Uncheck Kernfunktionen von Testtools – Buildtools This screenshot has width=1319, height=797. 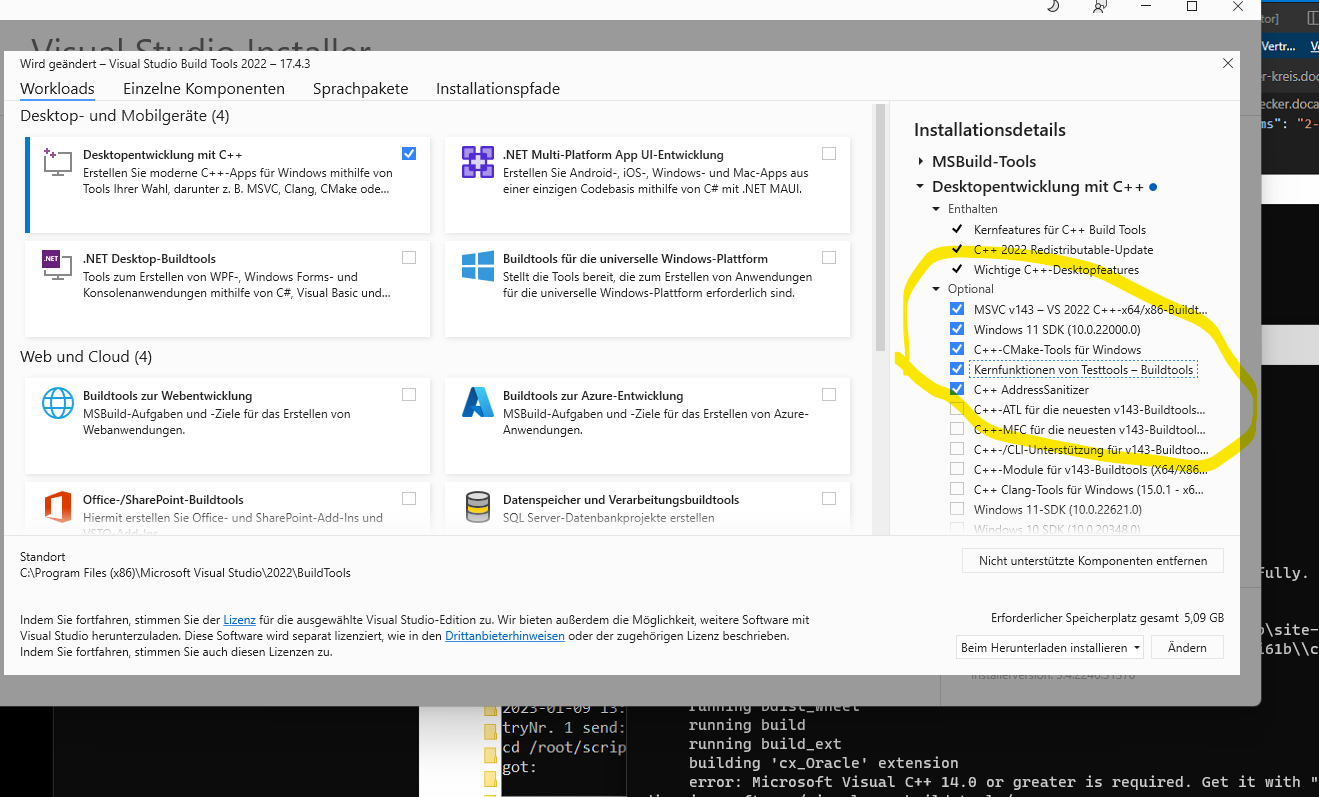[x=957, y=369]
